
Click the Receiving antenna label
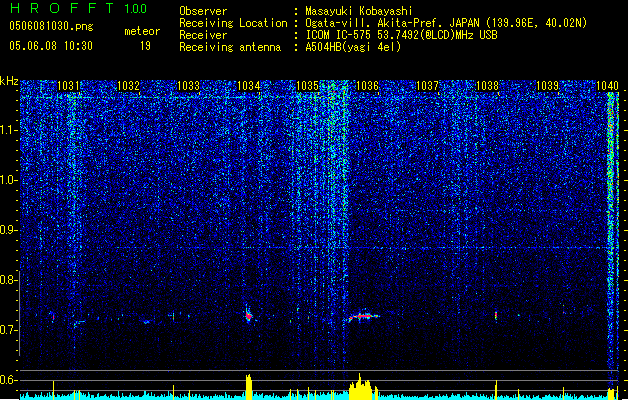point(230,47)
